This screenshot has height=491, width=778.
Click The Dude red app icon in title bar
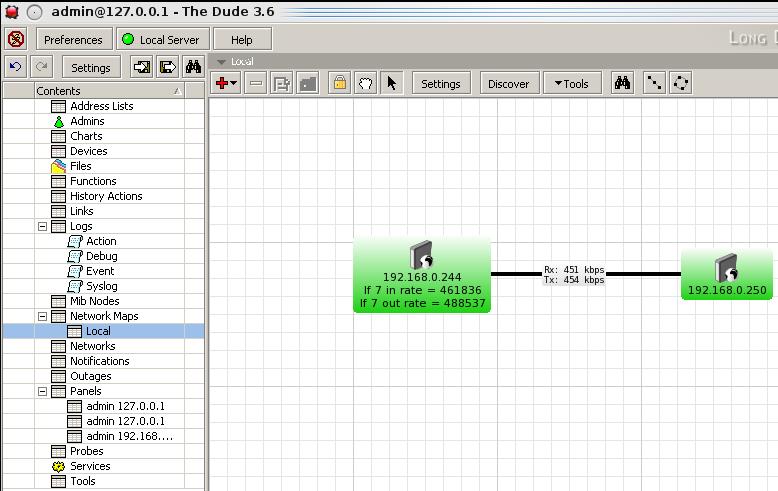(x=12, y=12)
